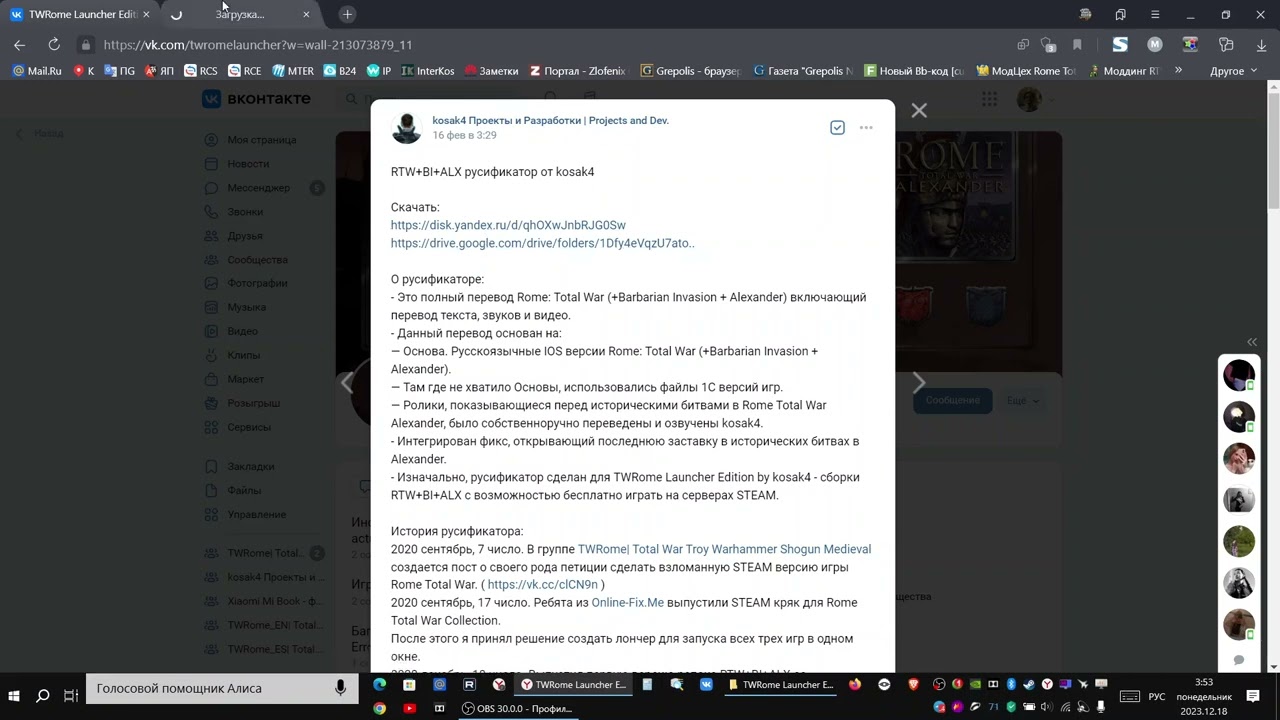Open Закладки in VK sidebar

pyautogui.click(x=250, y=466)
